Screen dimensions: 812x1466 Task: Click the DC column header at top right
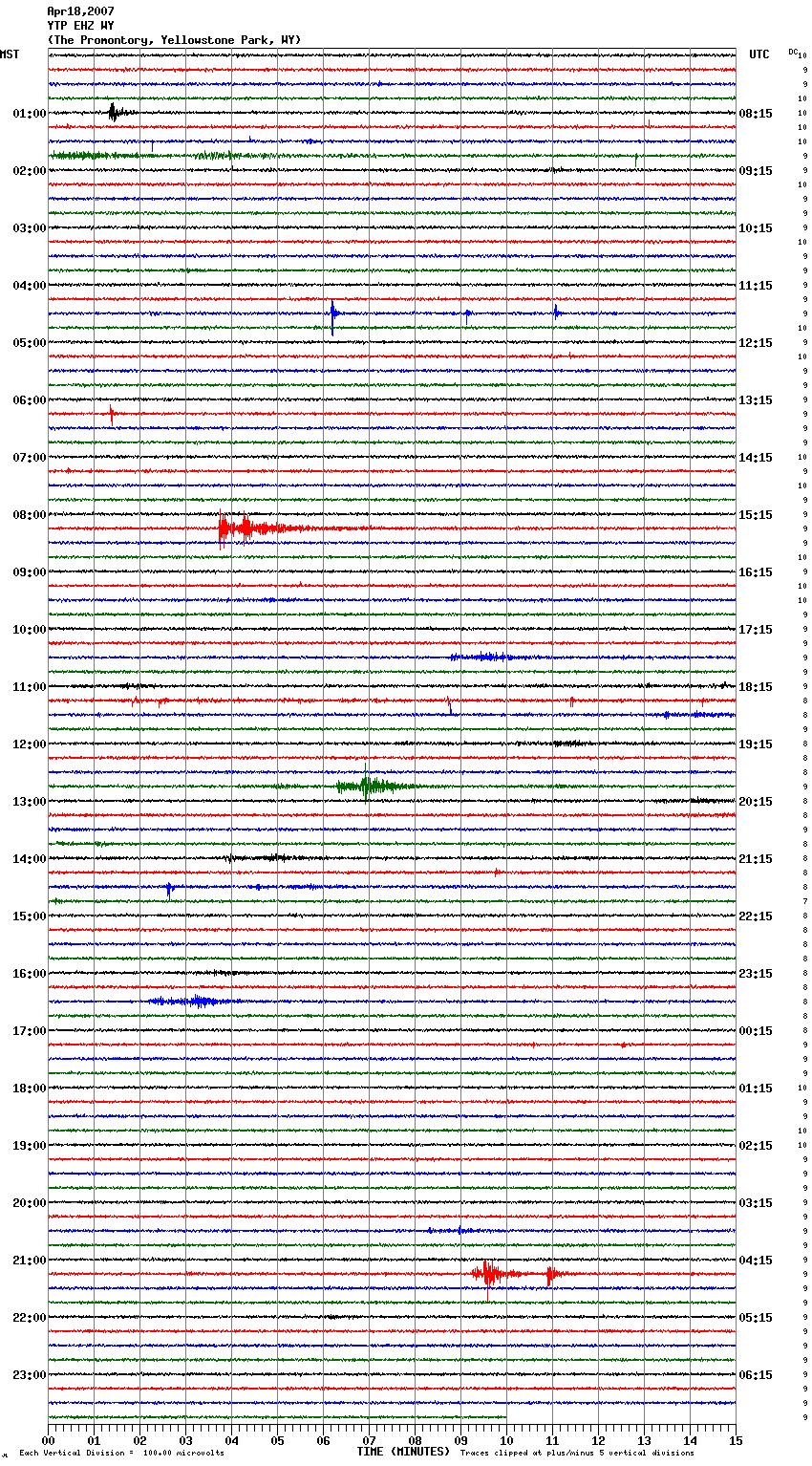pyautogui.click(x=793, y=52)
